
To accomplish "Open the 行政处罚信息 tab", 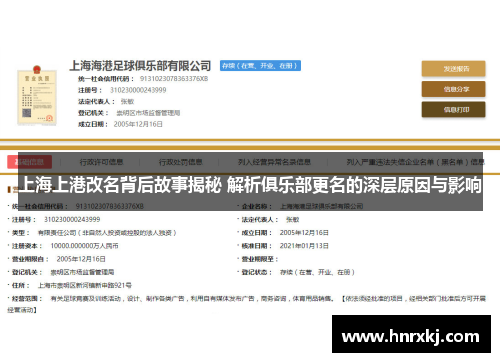I will pos(180,162).
